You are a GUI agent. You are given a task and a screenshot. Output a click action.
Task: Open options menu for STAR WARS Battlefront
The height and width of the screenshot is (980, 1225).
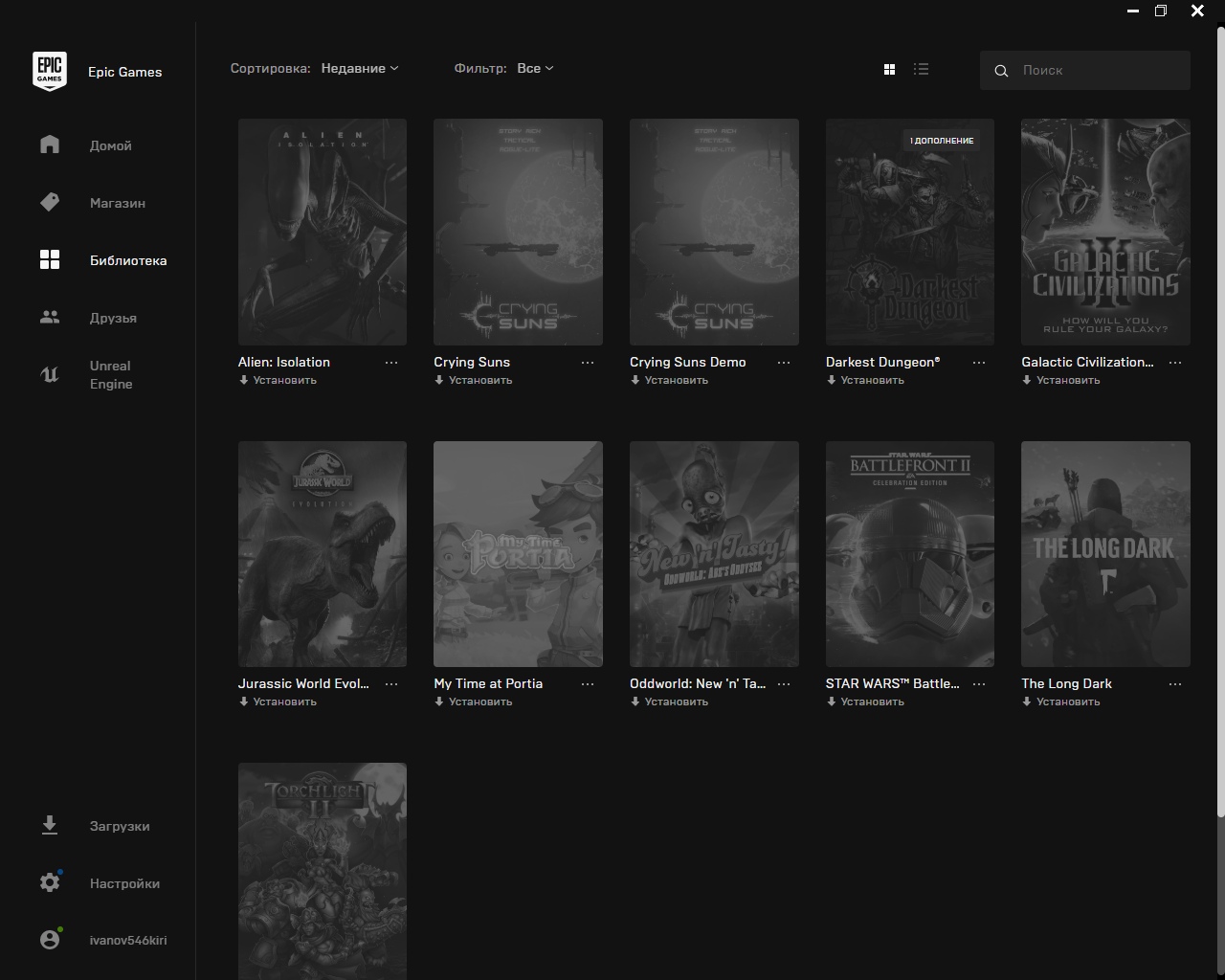point(979,684)
